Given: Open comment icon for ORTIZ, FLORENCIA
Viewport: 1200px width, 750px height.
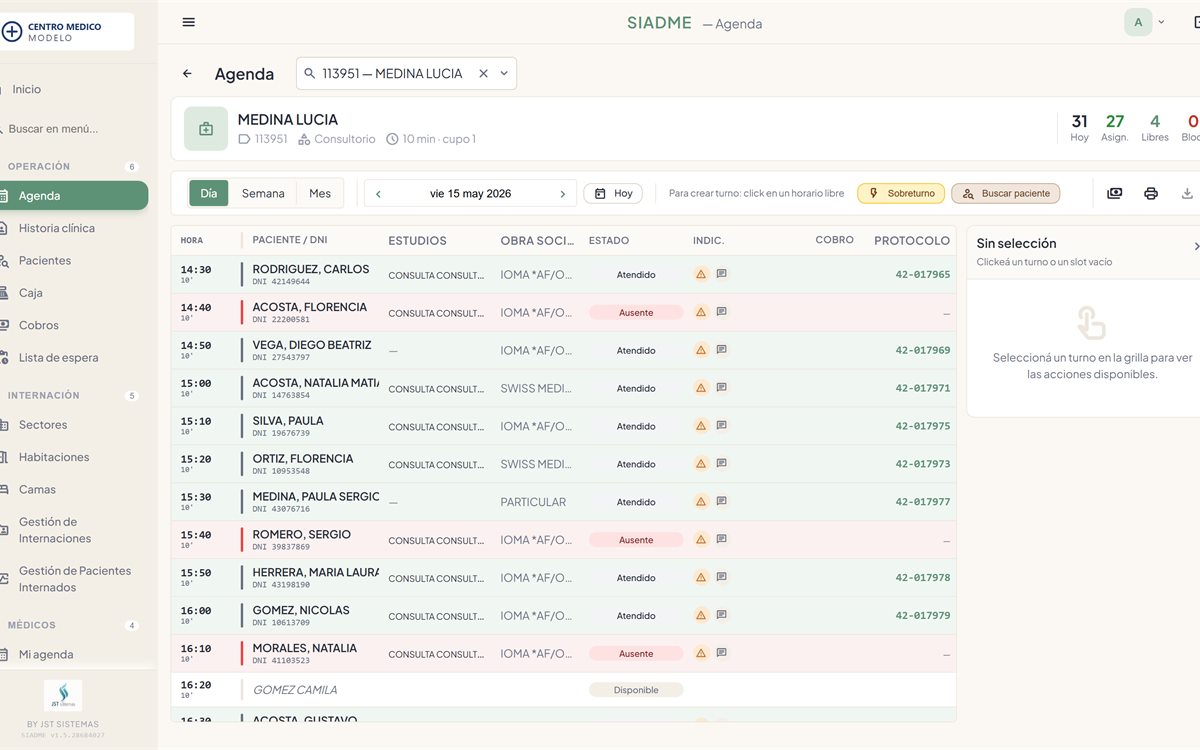Looking at the screenshot, I should 721,464.
